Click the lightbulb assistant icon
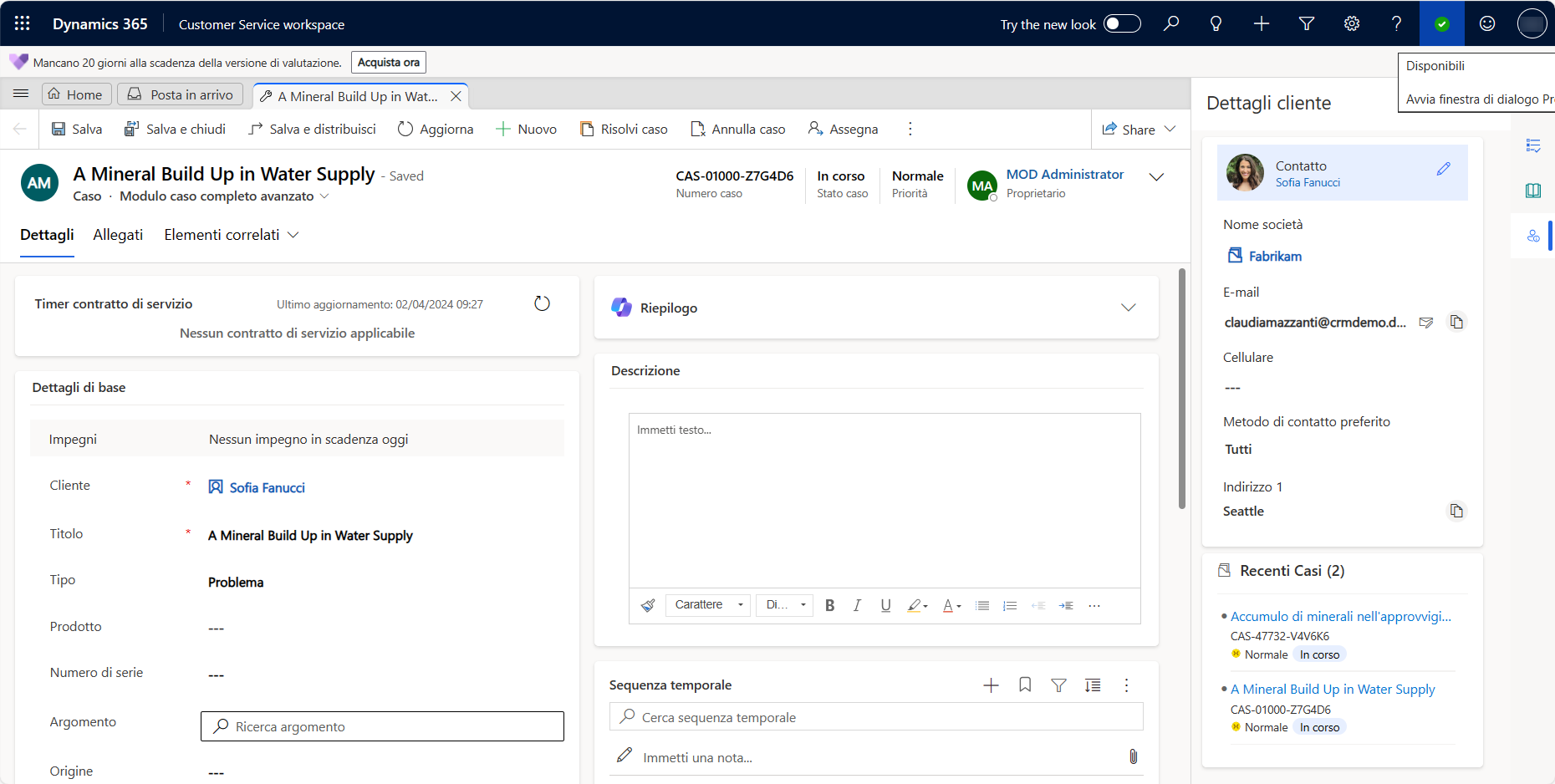The image size is (1555, 784). point(1216,23)
